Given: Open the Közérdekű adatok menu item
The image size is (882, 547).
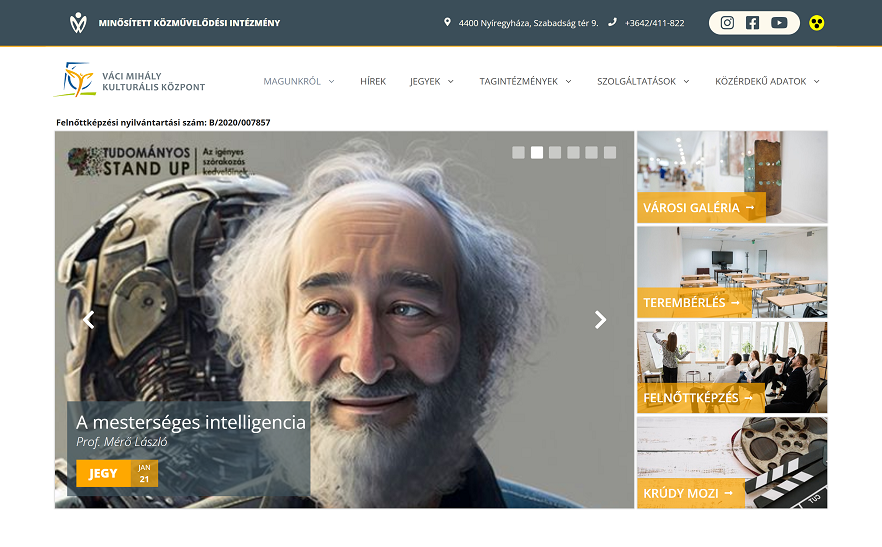Looking at the screenshot, I should click(760, 81).
